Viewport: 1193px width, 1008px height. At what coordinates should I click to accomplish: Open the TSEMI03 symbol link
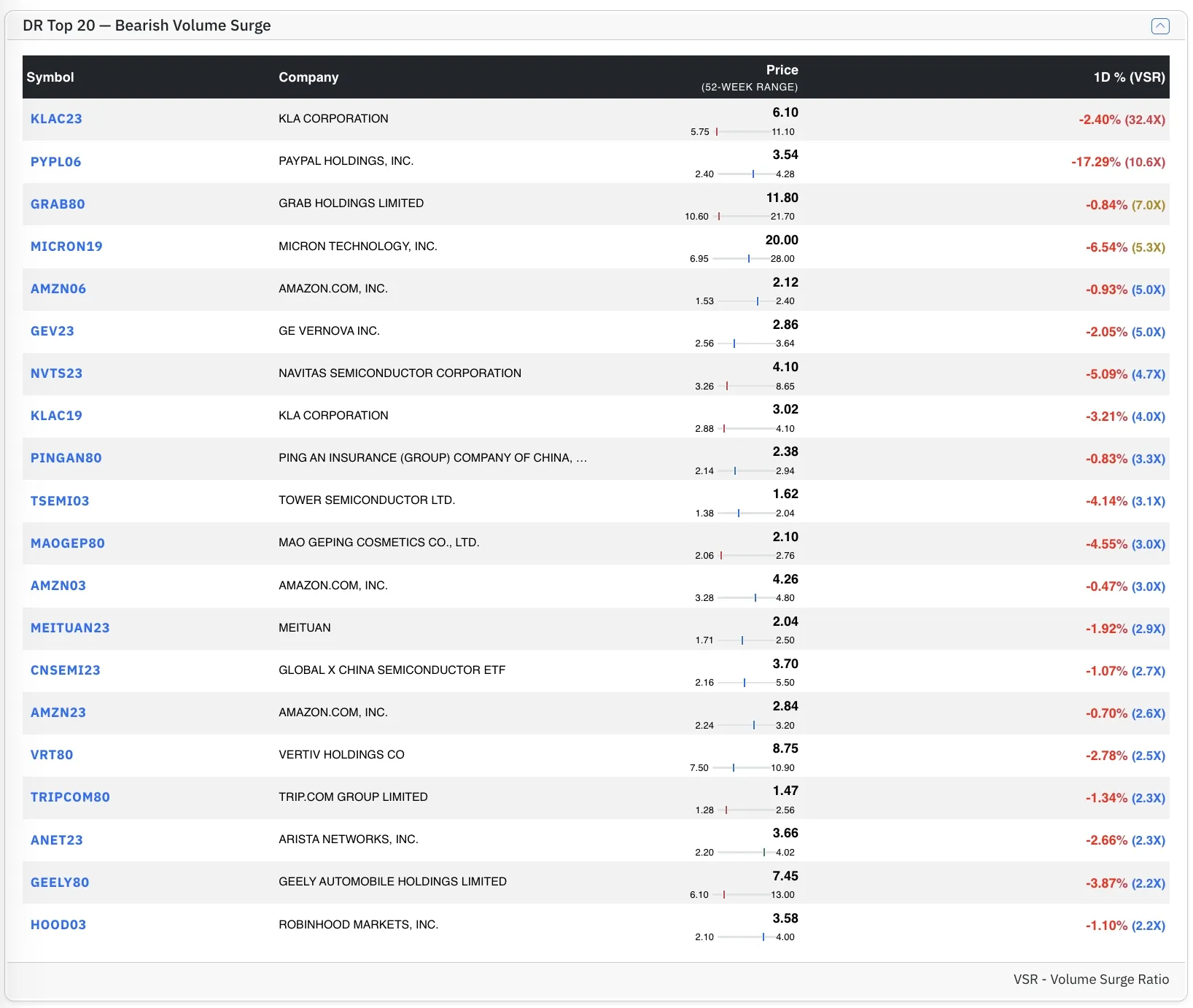(x=60, y=501)
